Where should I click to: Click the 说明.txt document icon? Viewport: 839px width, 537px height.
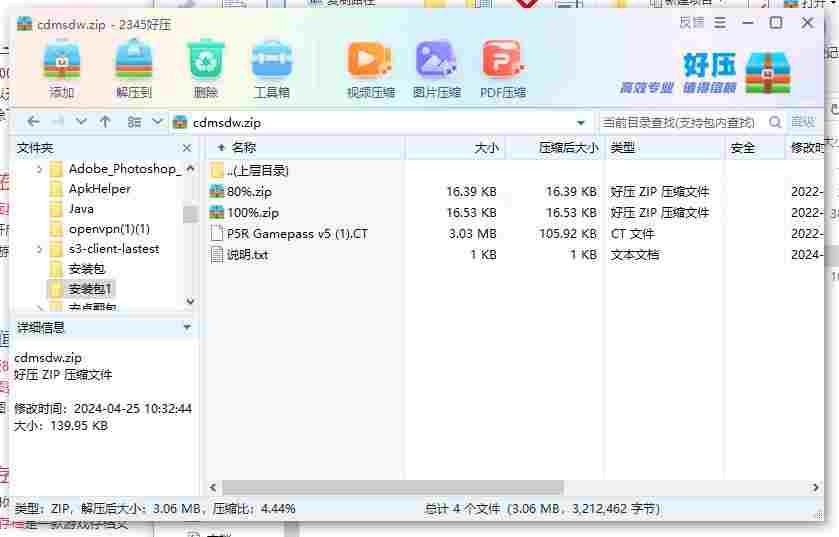click(217, 255)
